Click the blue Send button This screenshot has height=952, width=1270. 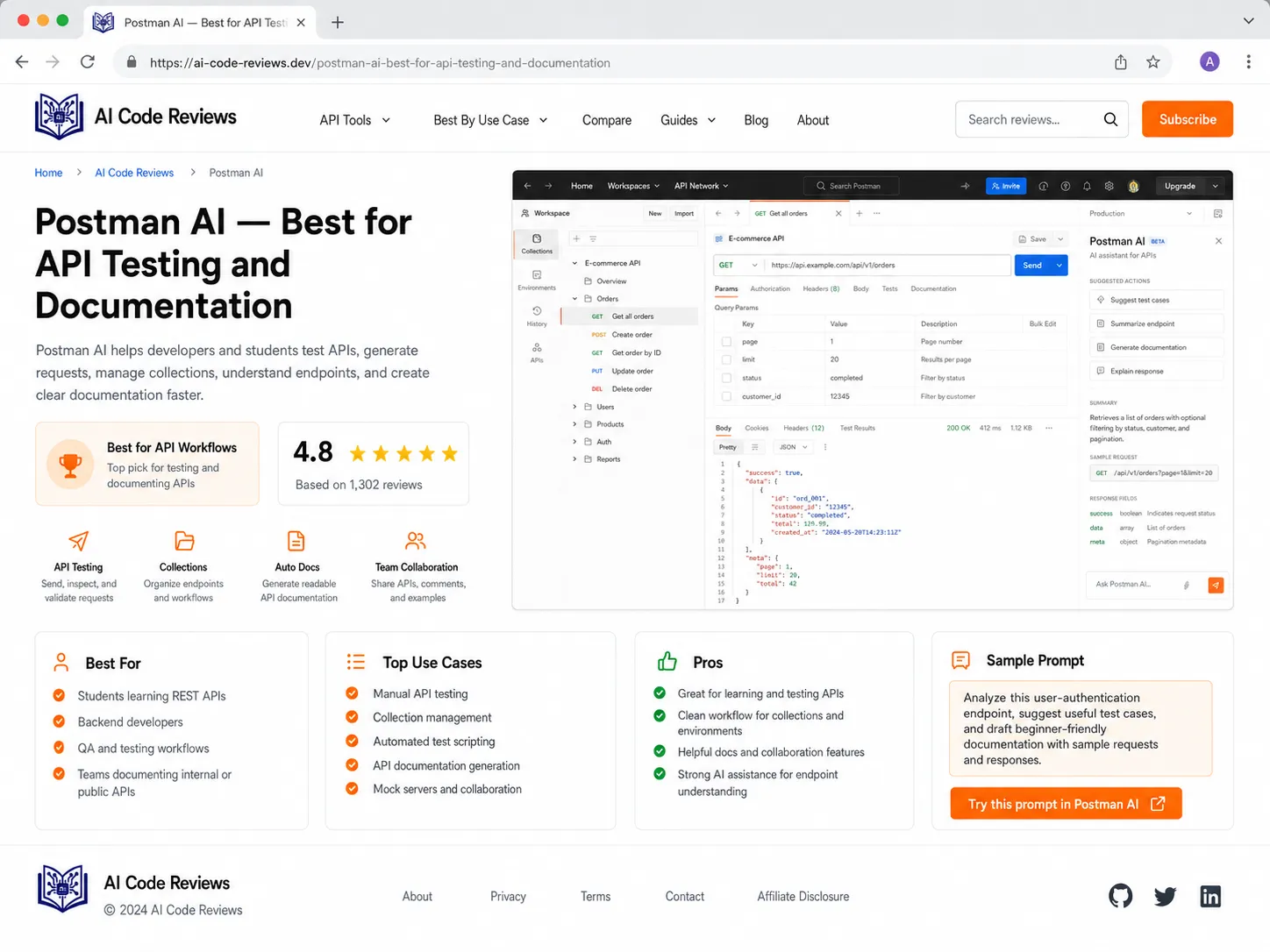pos(1032,265)
